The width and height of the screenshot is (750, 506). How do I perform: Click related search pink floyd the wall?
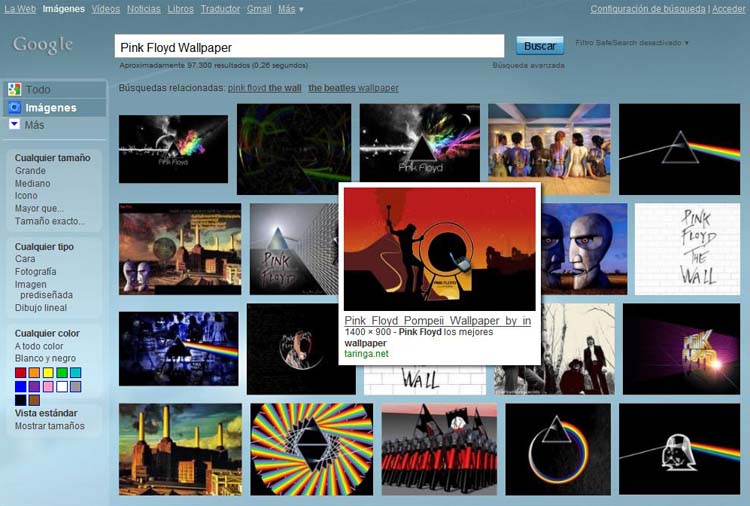click(x=265, y=88)
